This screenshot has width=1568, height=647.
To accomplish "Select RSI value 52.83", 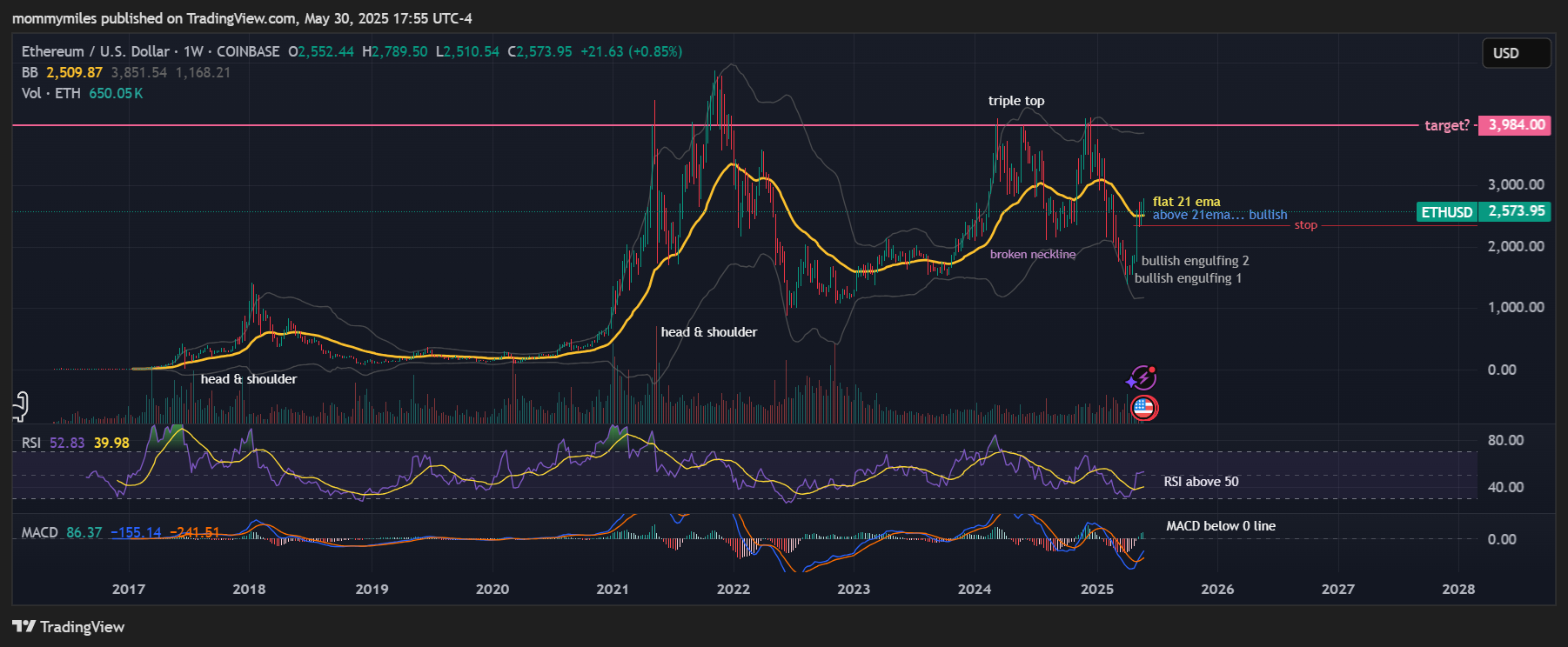I will coord(67,443).
